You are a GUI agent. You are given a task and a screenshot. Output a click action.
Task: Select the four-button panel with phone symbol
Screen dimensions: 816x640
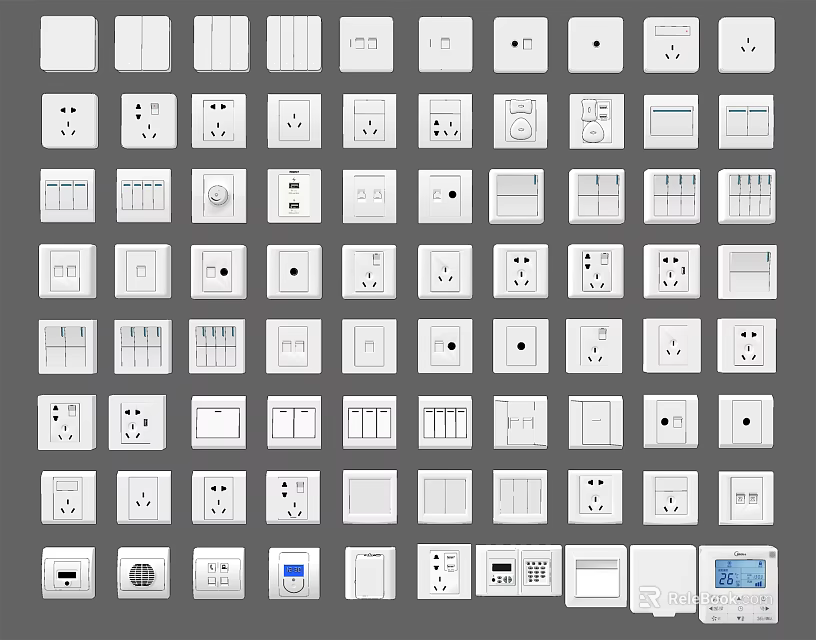point(219,573)
